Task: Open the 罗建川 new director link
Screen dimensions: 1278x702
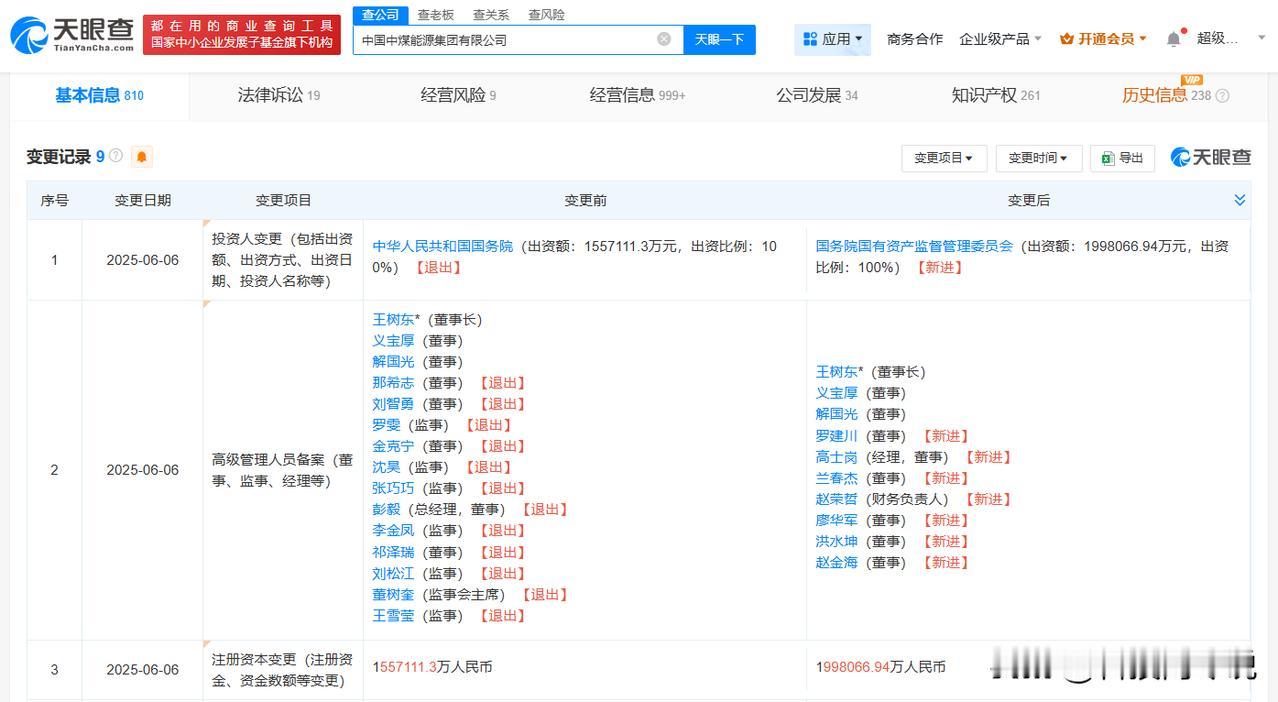Action: (836, 436)
